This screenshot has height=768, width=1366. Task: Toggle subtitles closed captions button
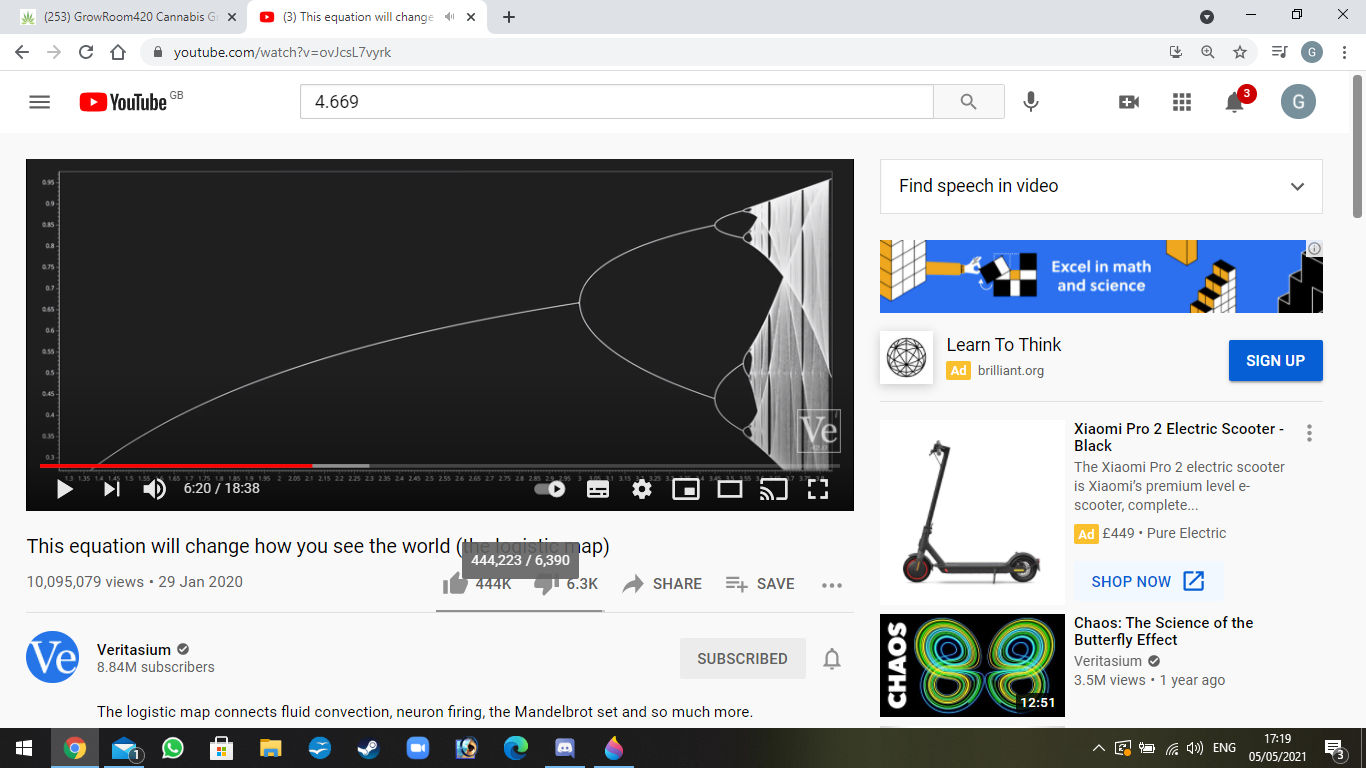(598, 489)
